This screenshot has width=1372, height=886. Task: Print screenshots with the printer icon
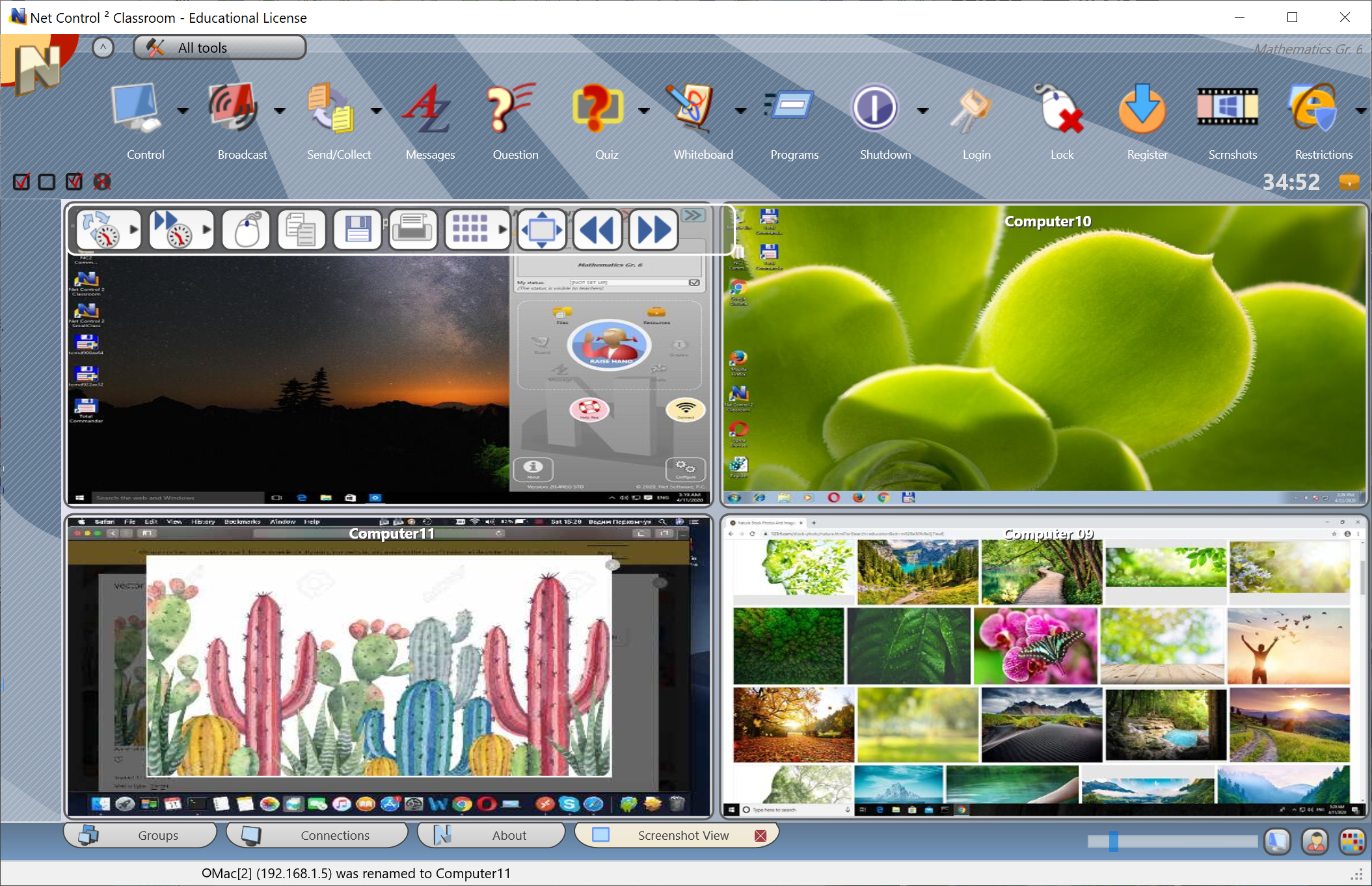(413, 230)
